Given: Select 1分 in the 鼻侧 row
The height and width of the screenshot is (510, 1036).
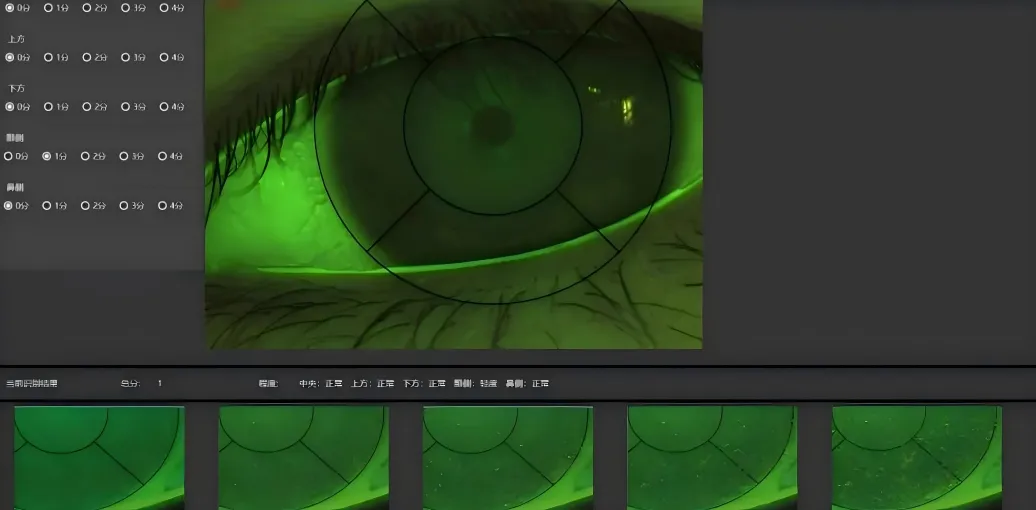Looking at the screenshot, I should point(47,205).
